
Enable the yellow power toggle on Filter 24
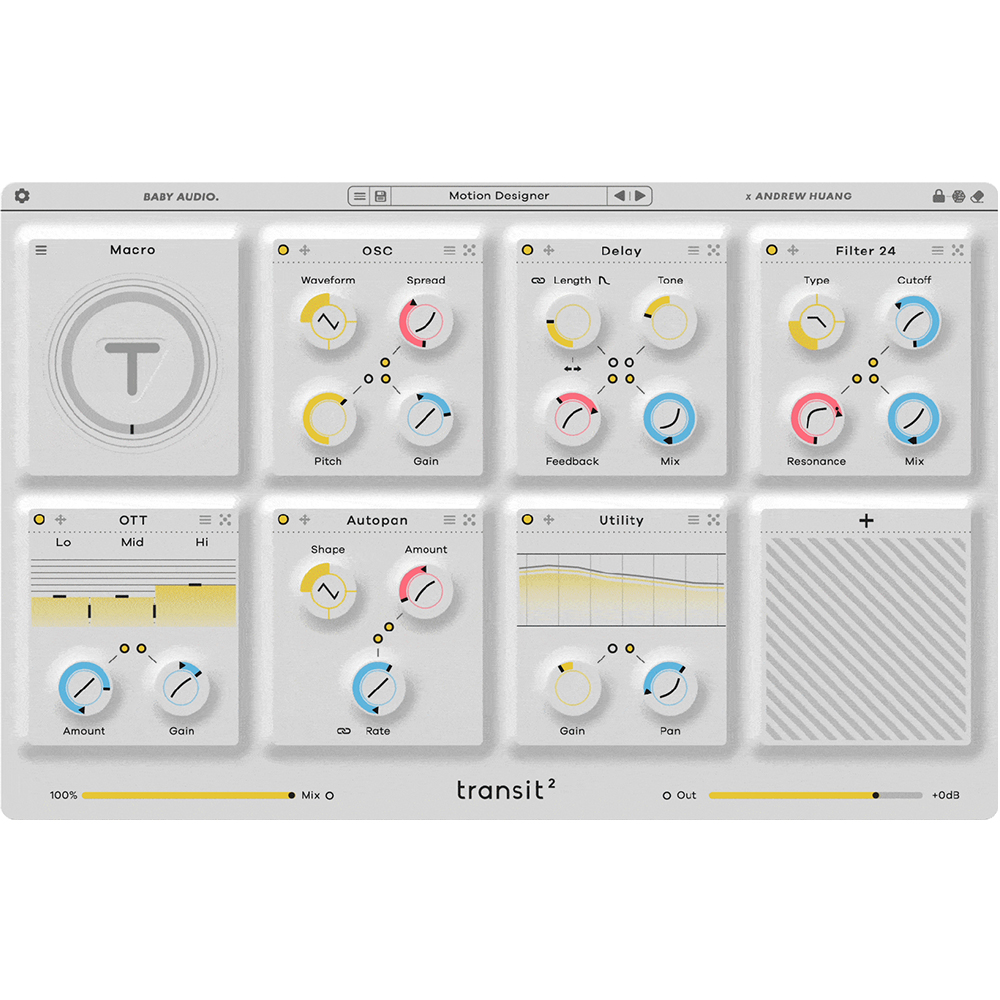[x=770, y=250]
